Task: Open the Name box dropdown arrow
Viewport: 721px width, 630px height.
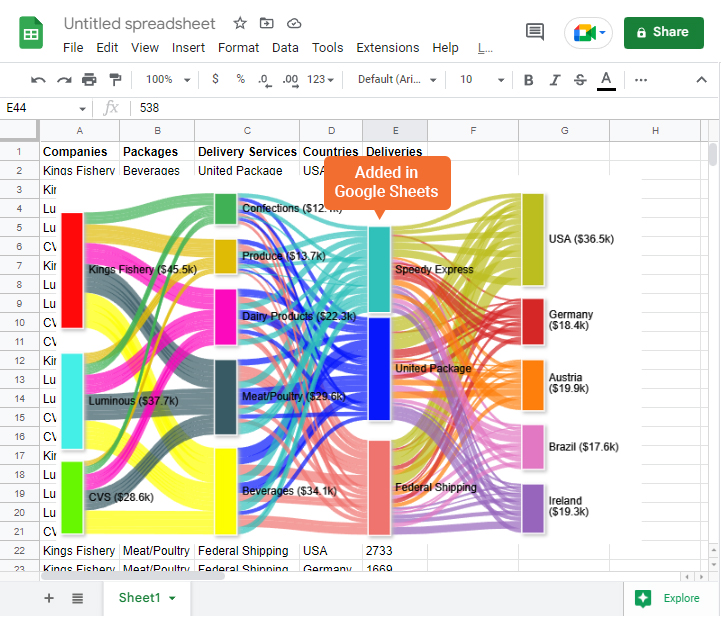Action: (82, 109)
